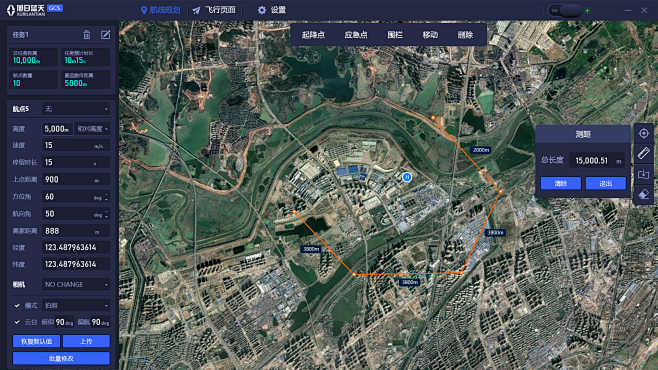This screenshot has width=658, height=370.
Task: Click the paper plane flight icon
Action: pos(196,10)
